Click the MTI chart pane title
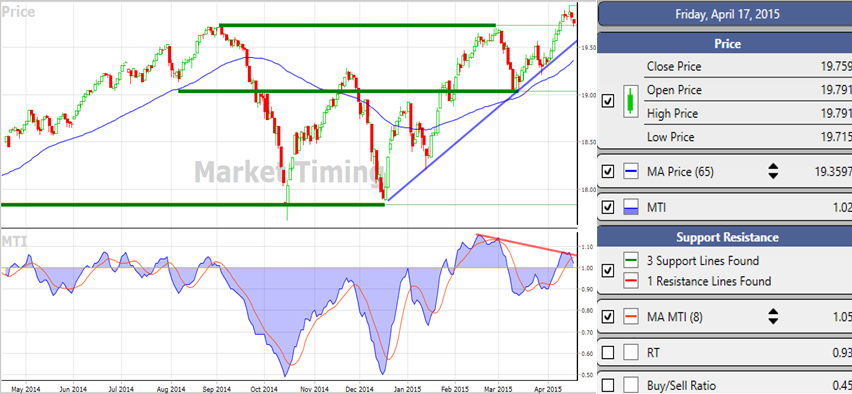 pyautogui.click(x=15, y=241)
